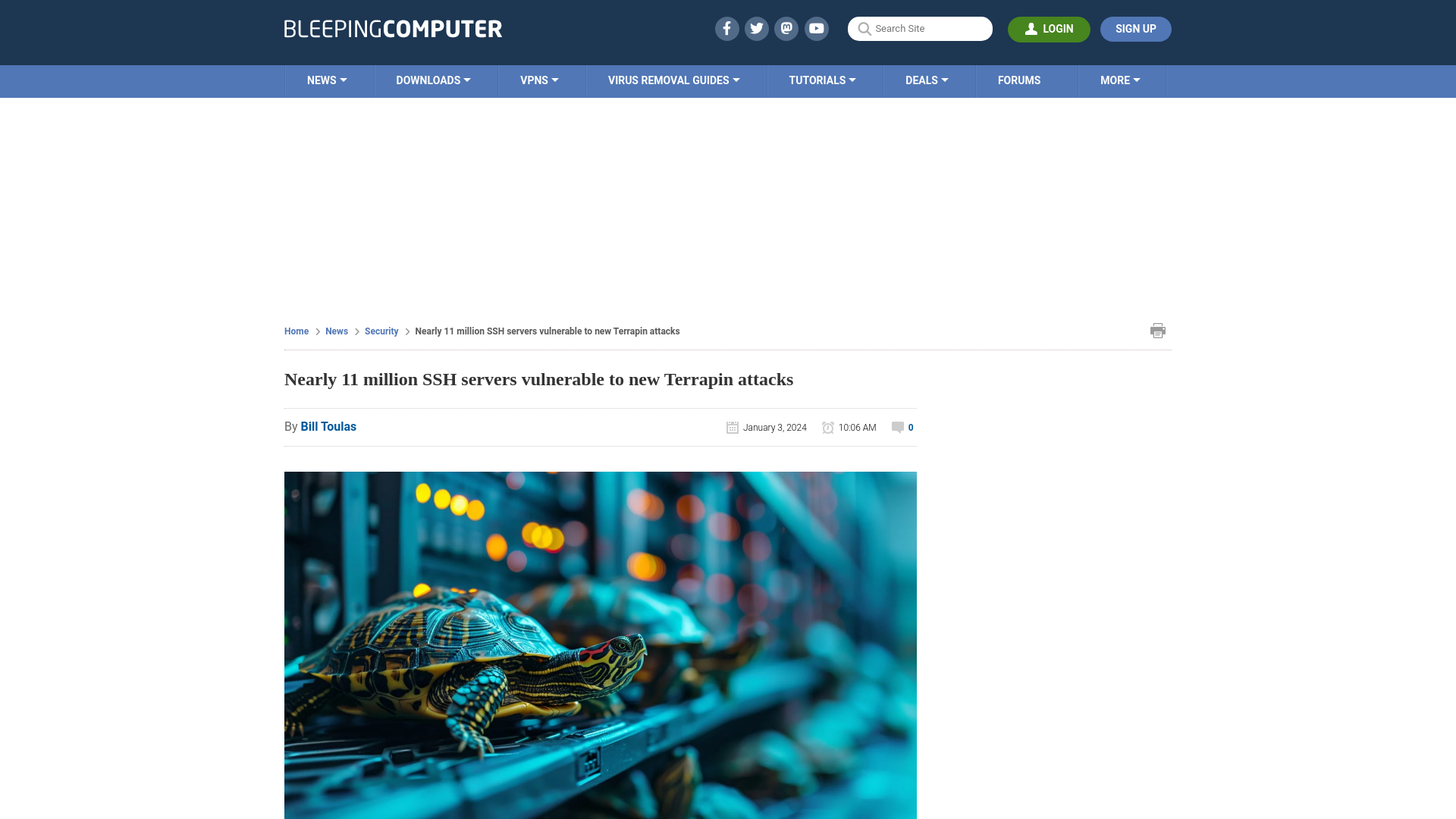The height and width of the screenshot is (819, 1456).
Task: Click the LOGIN button
Action: tap(1049, 28)
